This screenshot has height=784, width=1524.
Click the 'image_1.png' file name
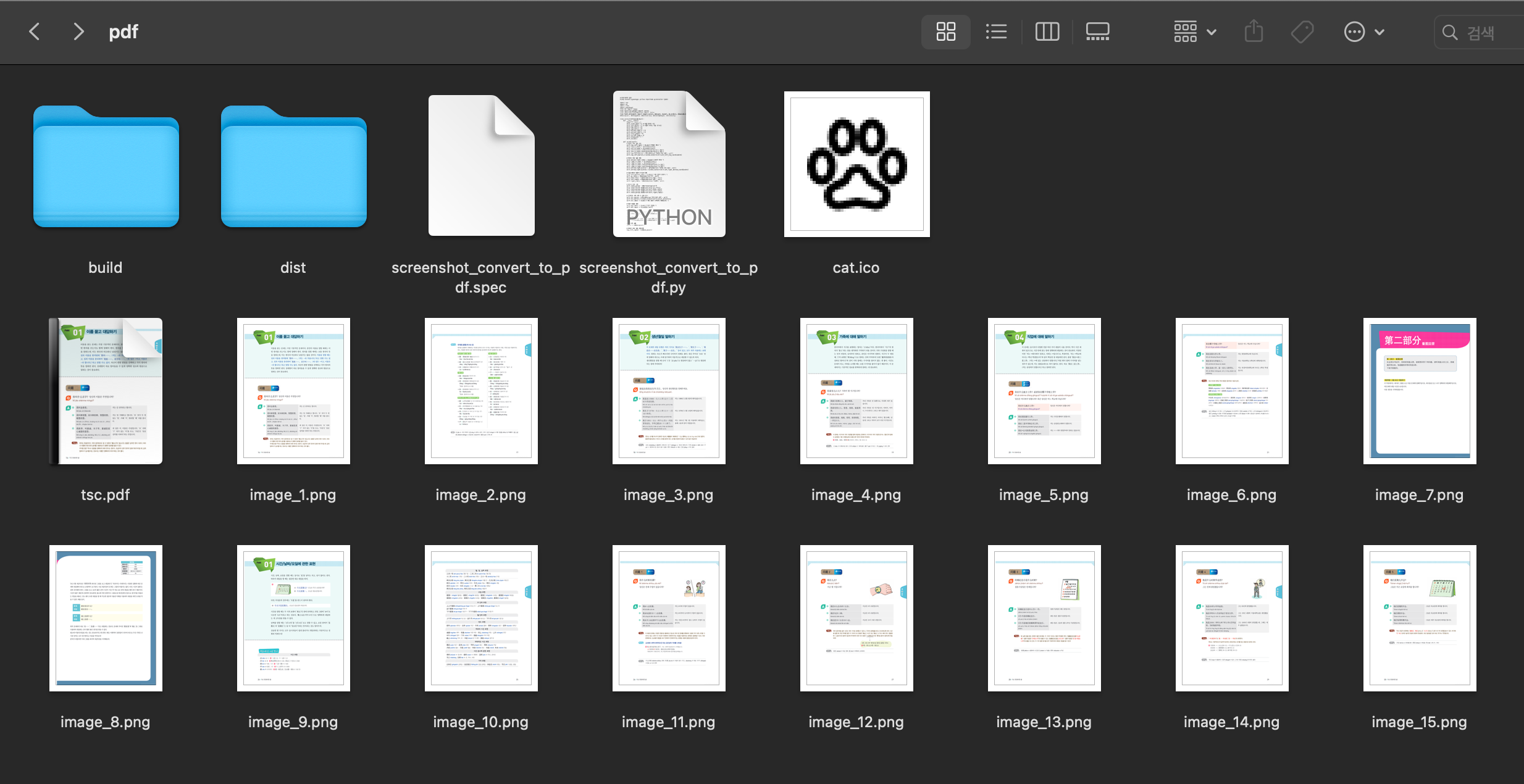[x=293, y=494]
